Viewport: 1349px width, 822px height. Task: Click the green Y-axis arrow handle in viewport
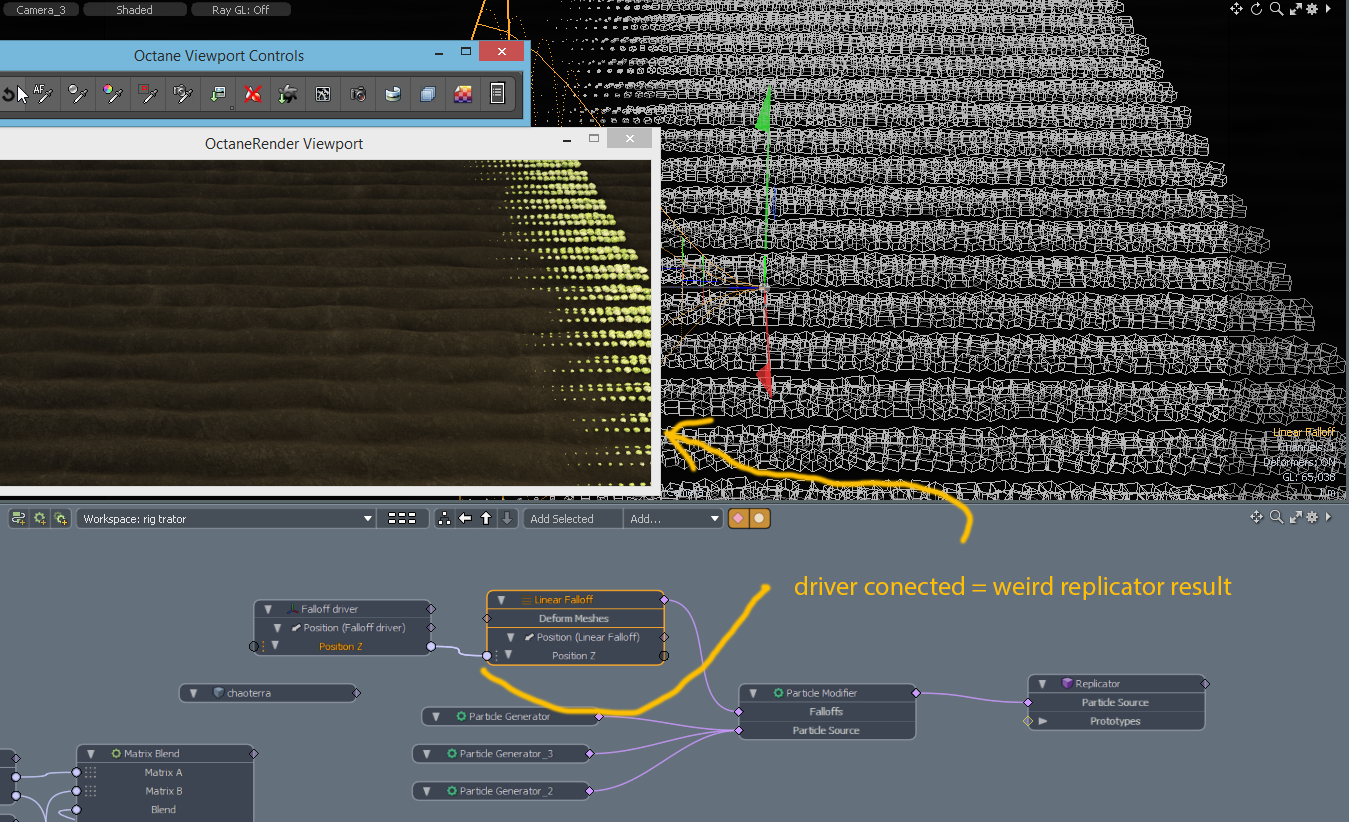765,112
